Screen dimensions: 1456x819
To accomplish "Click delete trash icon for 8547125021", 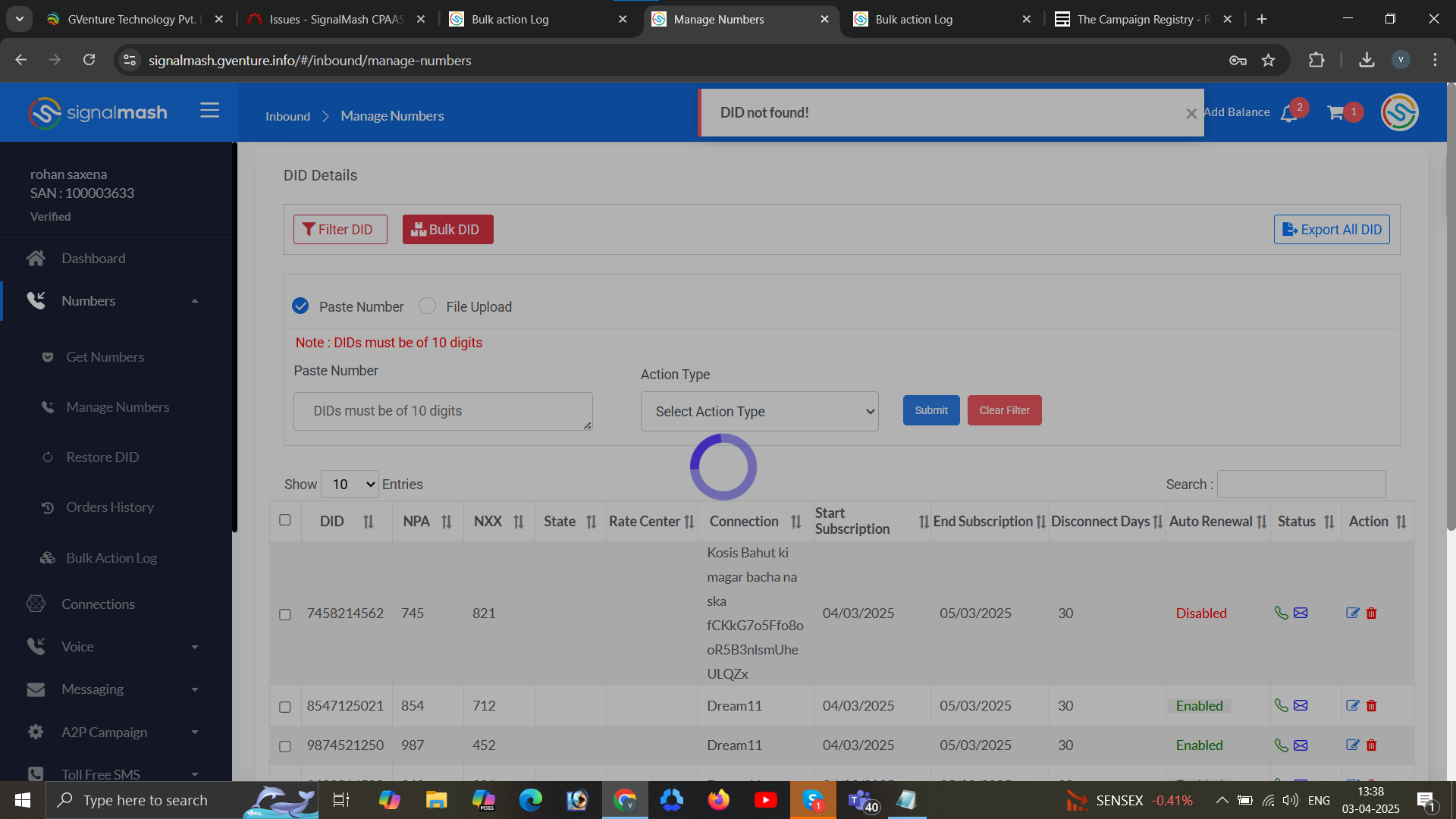I will tap(1371, 706).
